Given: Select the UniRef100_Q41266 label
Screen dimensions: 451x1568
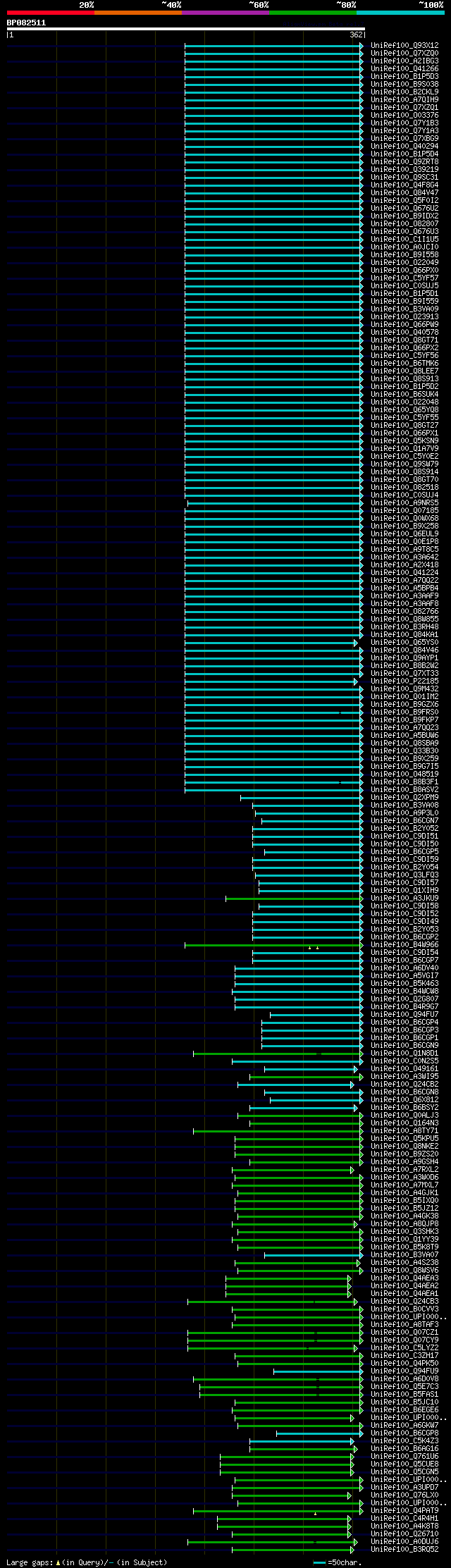Looking at the screenshot, I should click(404, 69).
